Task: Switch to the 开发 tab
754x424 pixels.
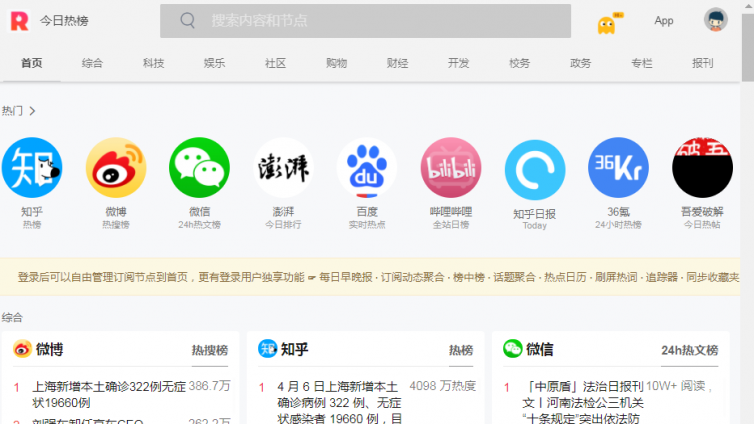Action: (459, 63)
